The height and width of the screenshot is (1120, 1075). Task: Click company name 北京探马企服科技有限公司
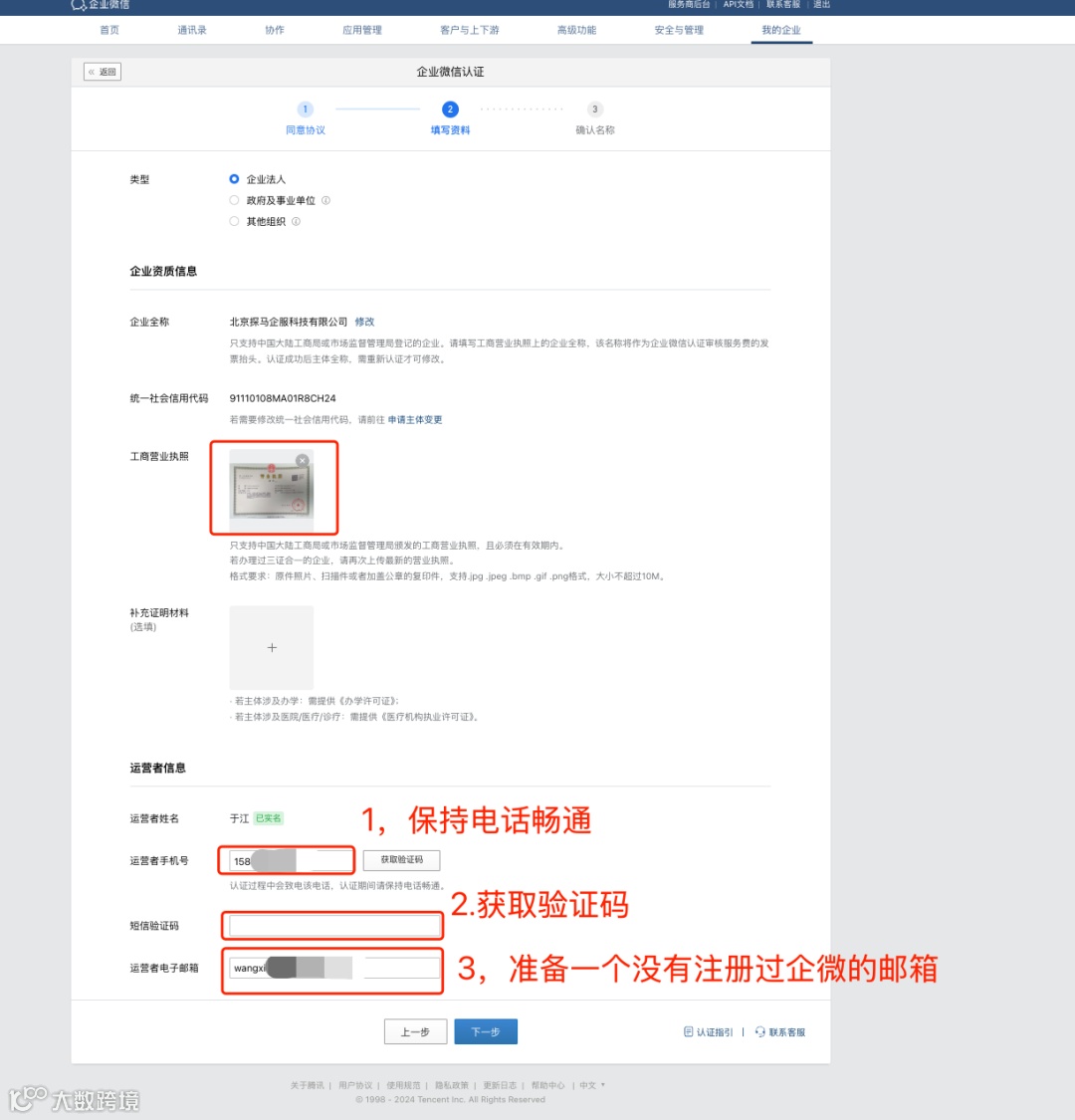click(289, 322)
